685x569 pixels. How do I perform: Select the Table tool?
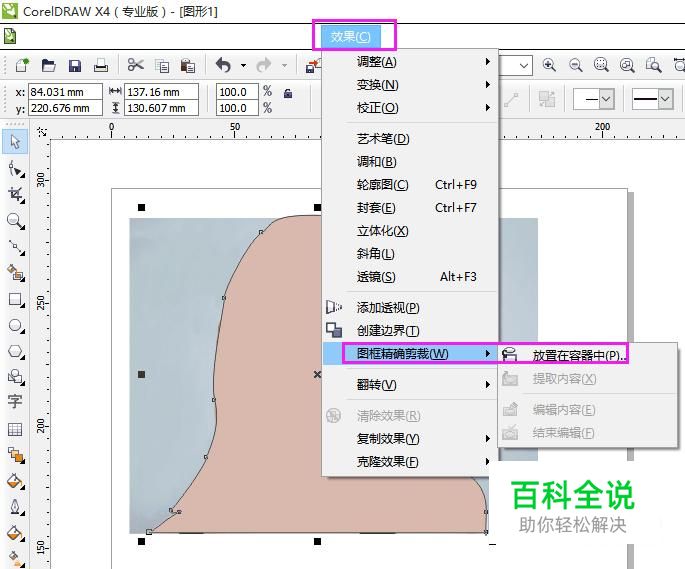pyautogui.click(x=15, y=430)
